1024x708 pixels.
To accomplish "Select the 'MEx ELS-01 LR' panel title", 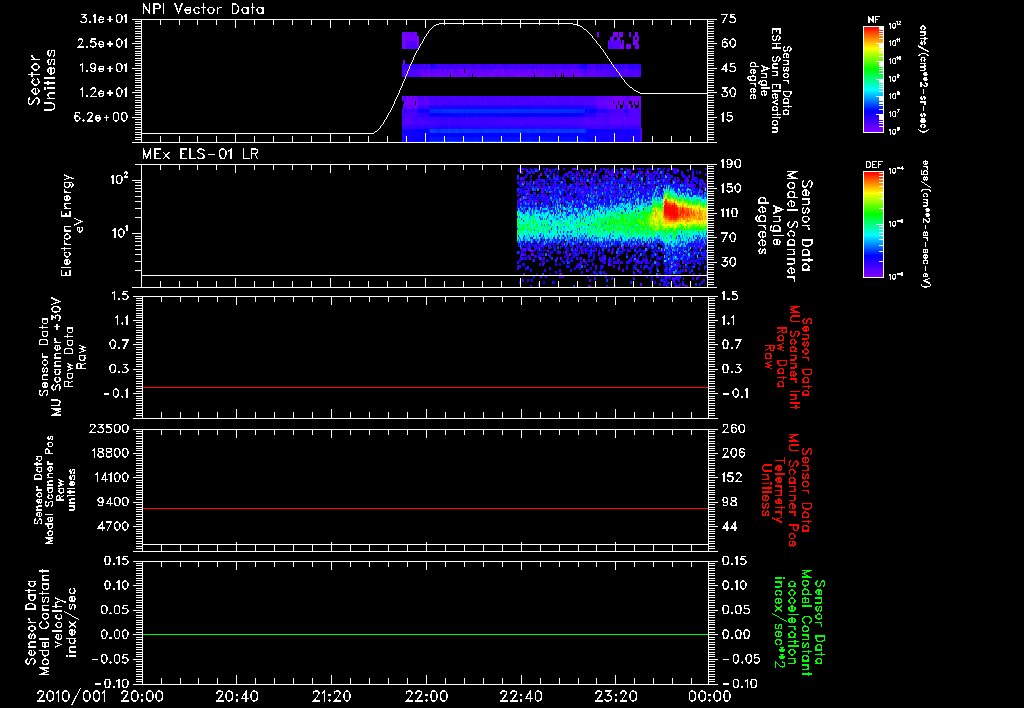I will (200, 154).
